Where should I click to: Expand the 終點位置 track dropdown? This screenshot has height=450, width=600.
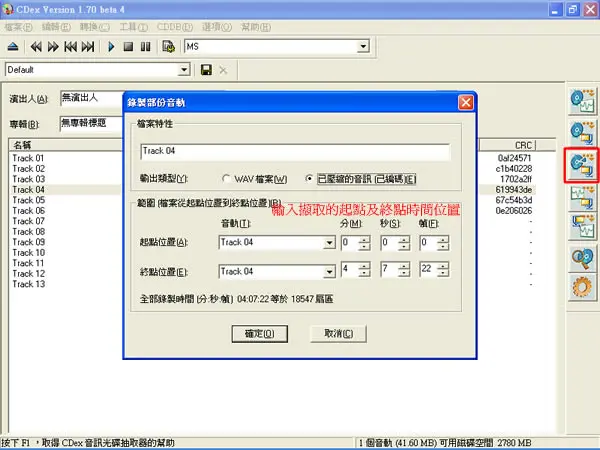coord(329,272)
